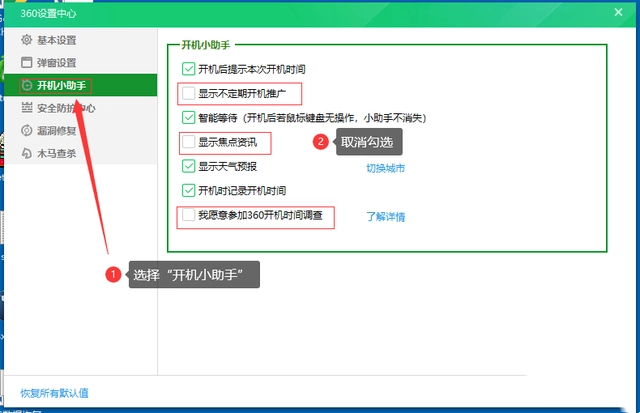Viewport: 640px width, 413px height.
Task: Click the firewall icon beside 安全防护中心
Action: pos(27,108)
